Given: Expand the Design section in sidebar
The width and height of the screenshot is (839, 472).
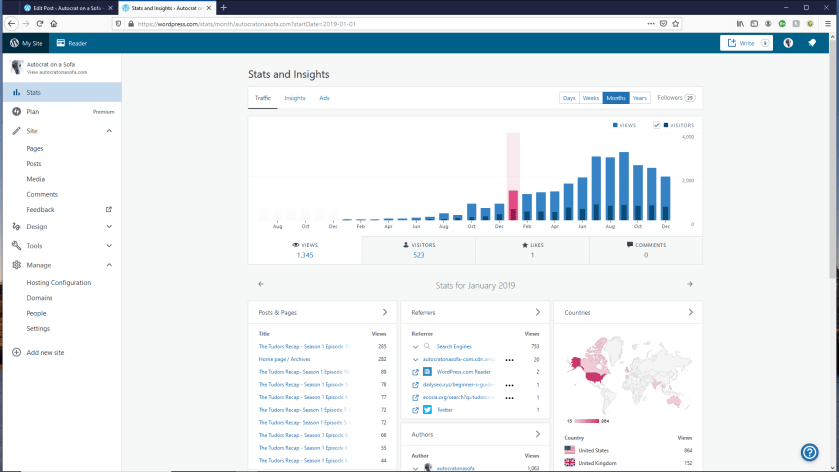Looking at the screenshot, I should click(x=109, y=226).
